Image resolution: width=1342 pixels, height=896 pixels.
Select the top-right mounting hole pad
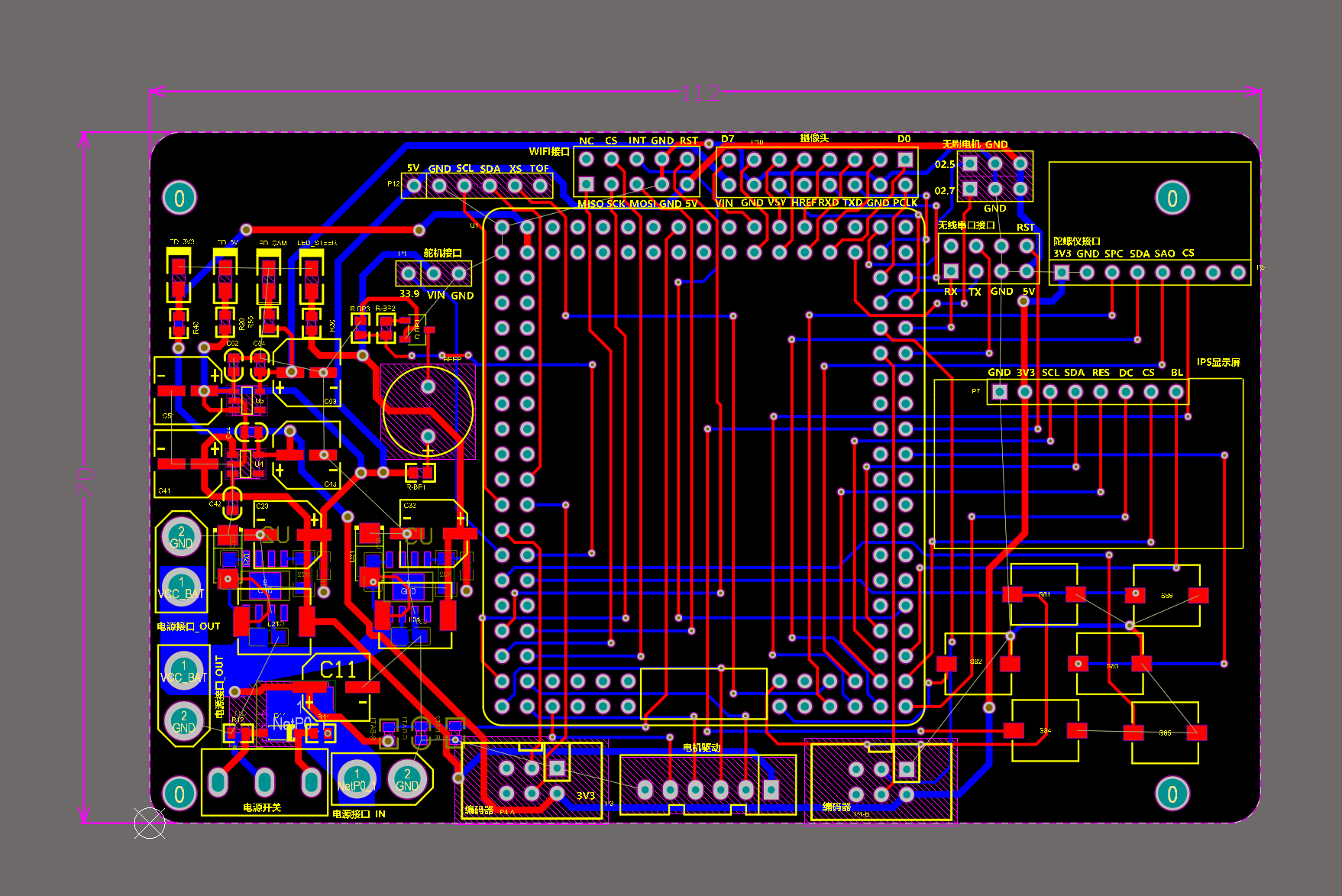point(1172,199)
